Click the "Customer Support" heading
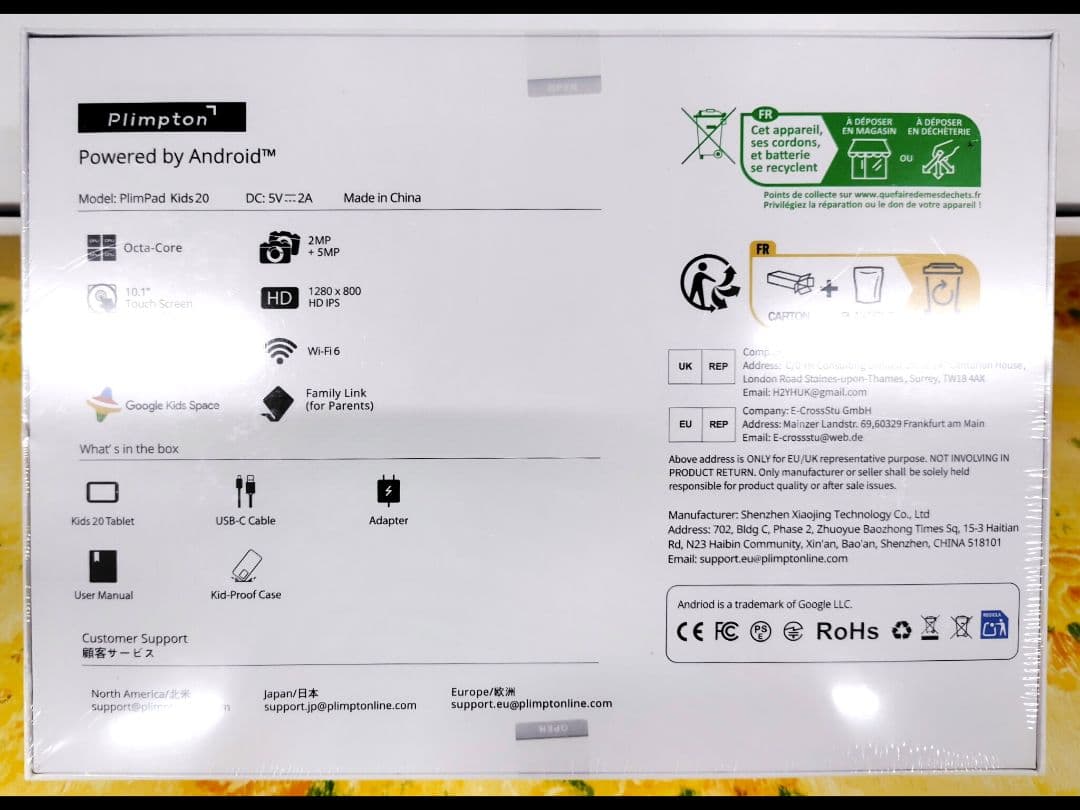This screenshot has width=1080, height=810. point(135,638)
